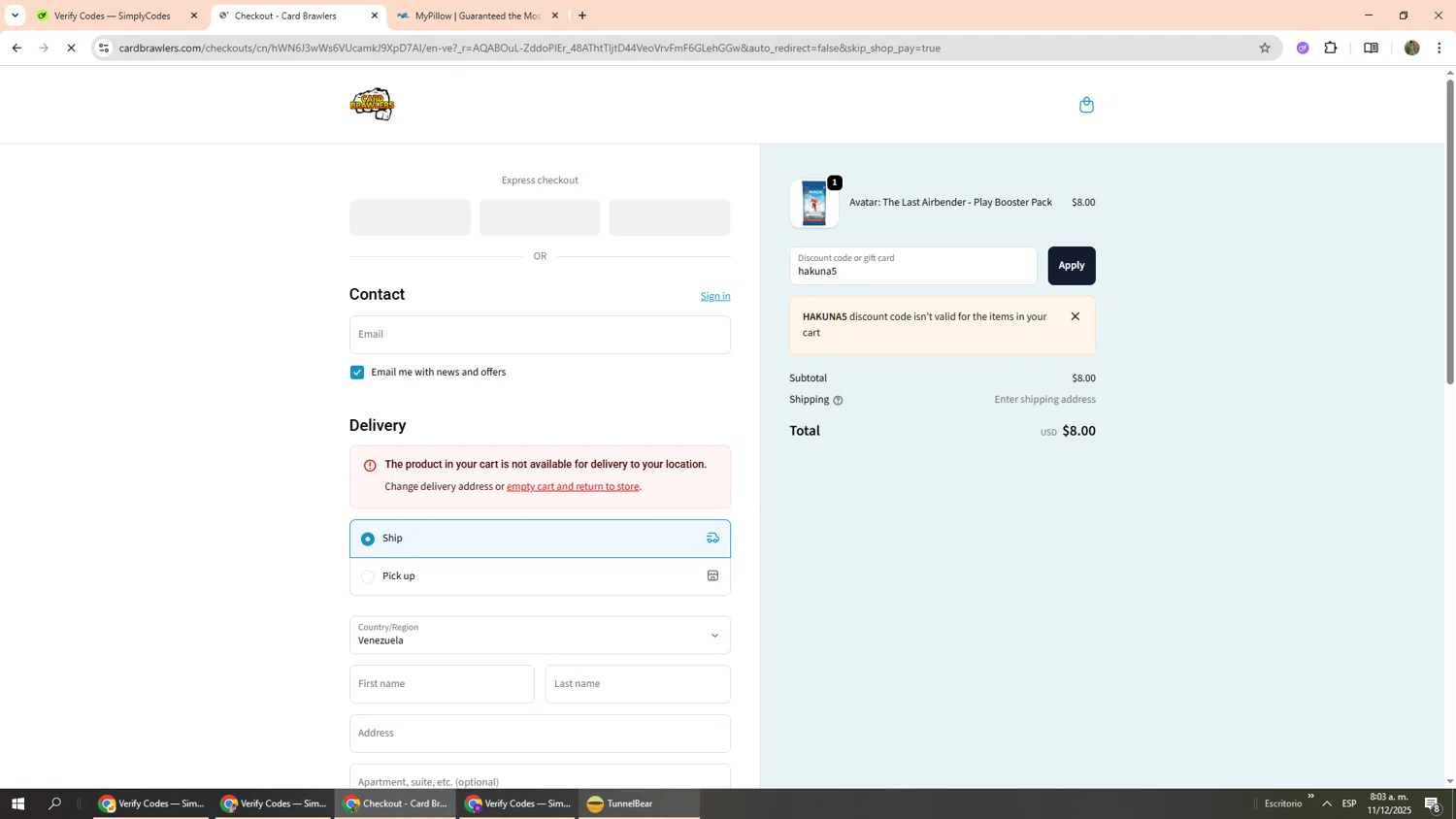Close the MyPillow tab
1456x819 pixels.
(x=555, y=16)
